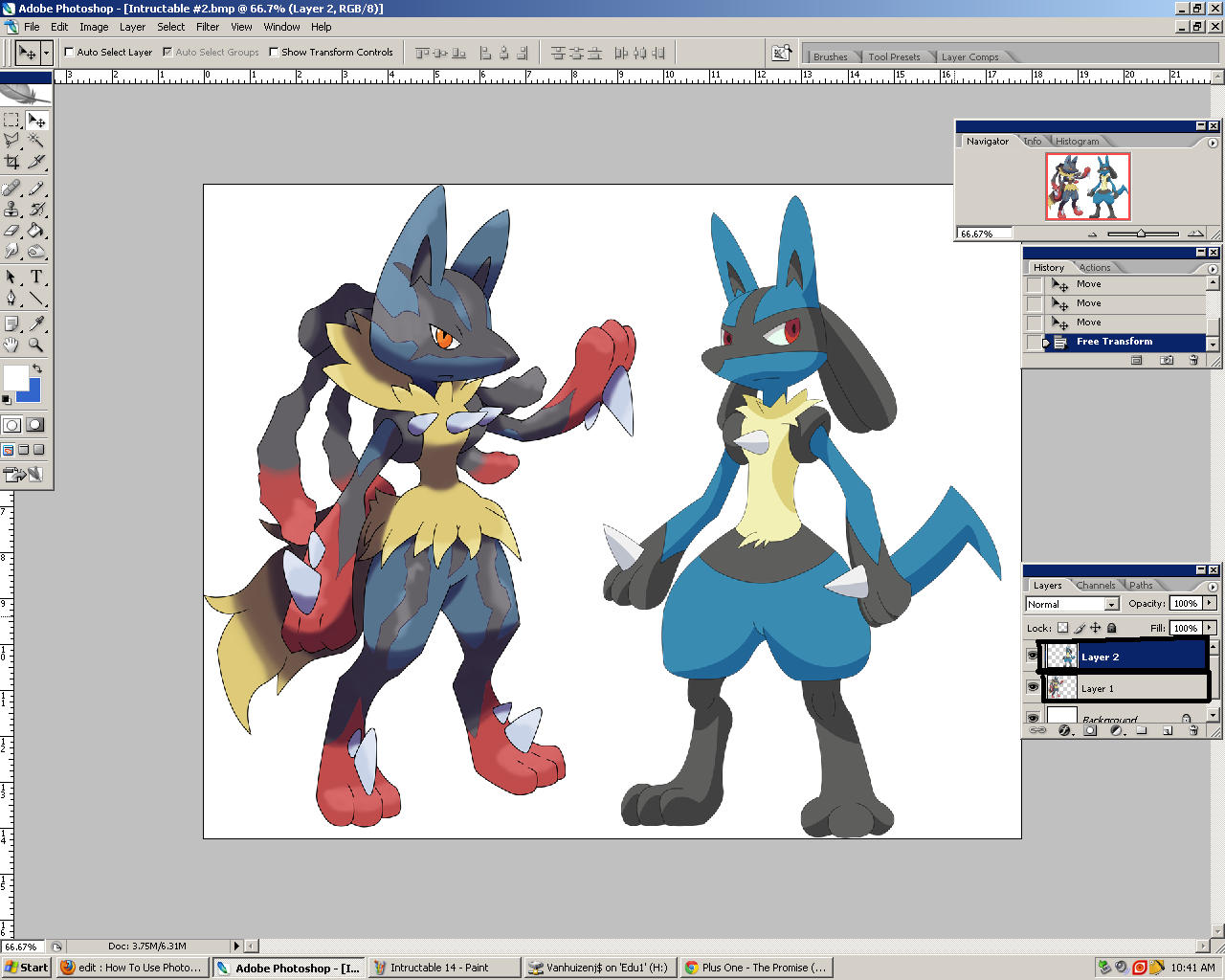Image resolution: width=1225 pixels, height=980 pixels.
Task: Select the Sponge tool
Action: pyautogui.click(x=36, y=251)
